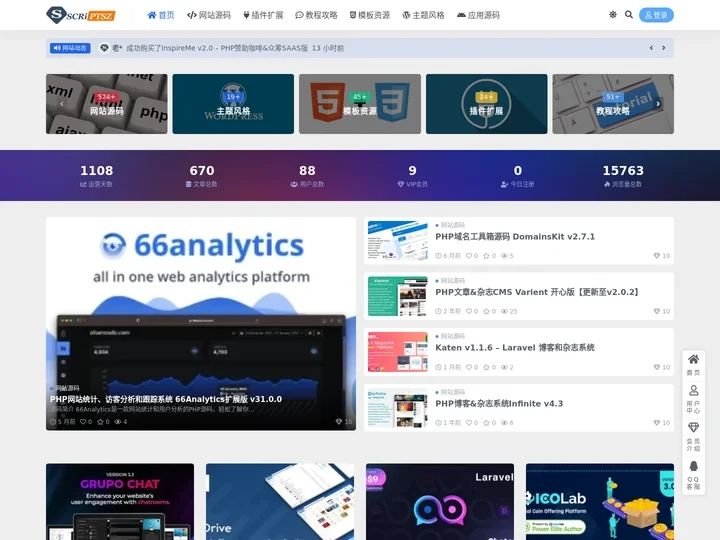Image resolution: width=720 pixels, height=540 pixels.
Task: Slide category carousel right arrow
Action: 658,104
